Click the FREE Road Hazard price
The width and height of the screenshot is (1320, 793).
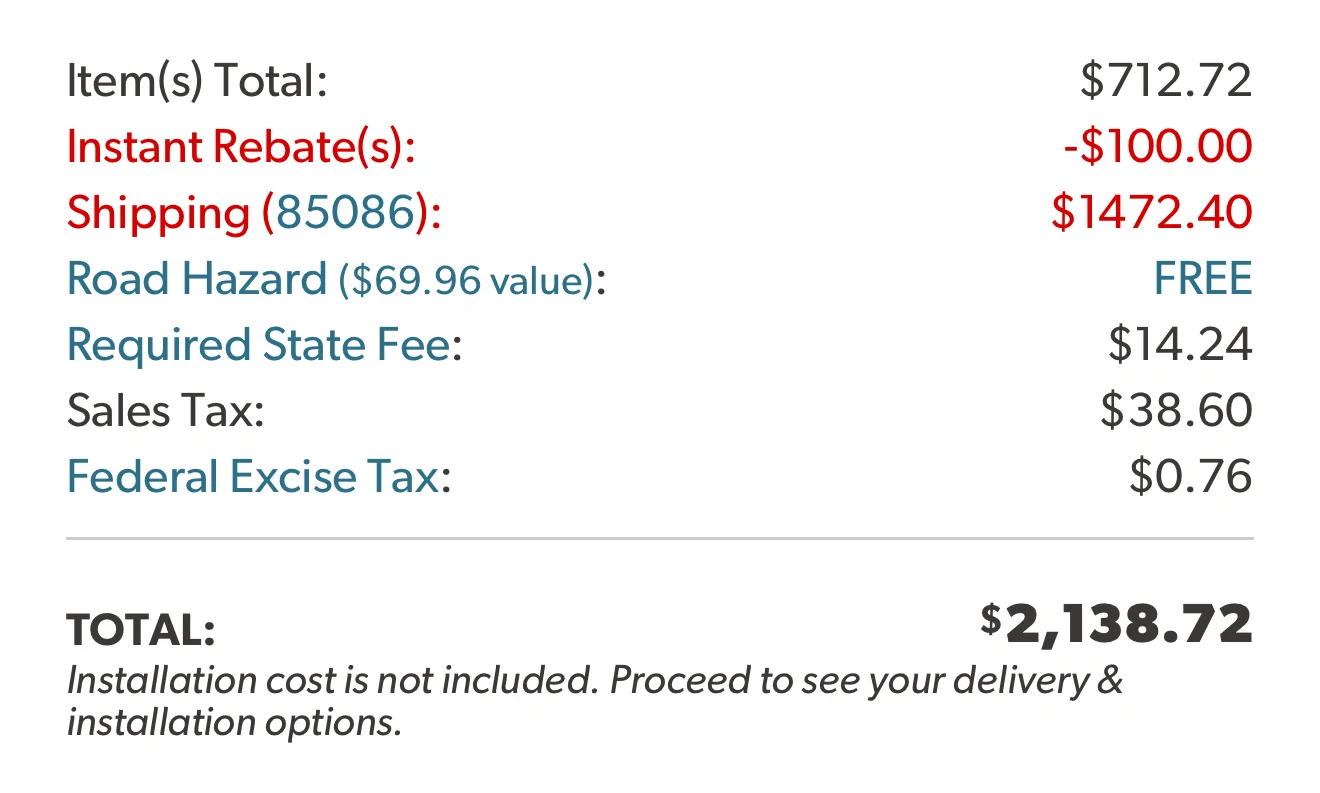1203,278
